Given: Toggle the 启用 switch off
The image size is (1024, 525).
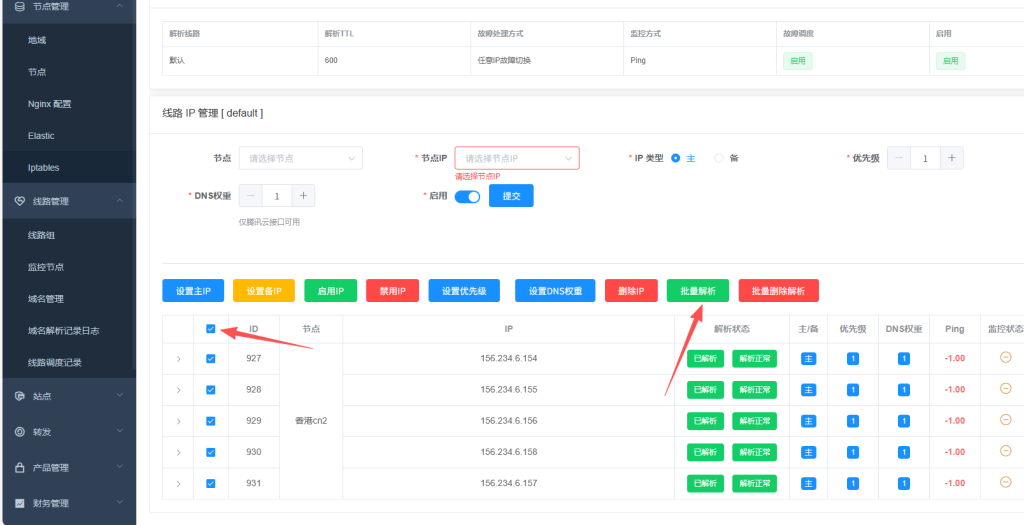Looking at the screenshot, I should [467, 197].
